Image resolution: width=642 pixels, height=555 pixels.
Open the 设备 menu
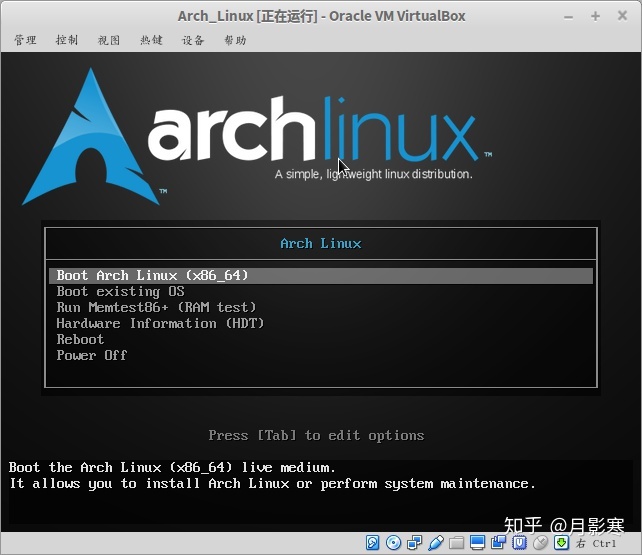(193, 40)
